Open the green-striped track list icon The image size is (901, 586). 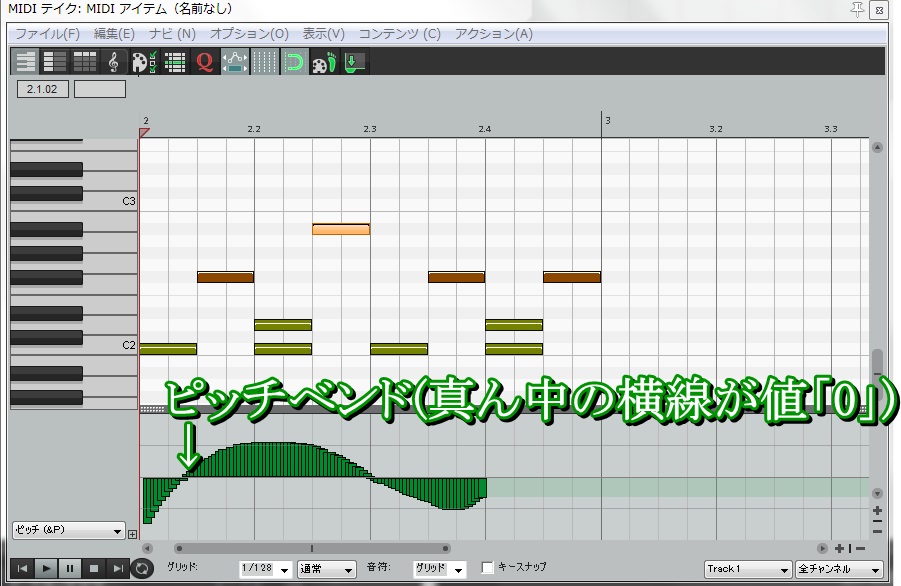(x=174, y=62)
